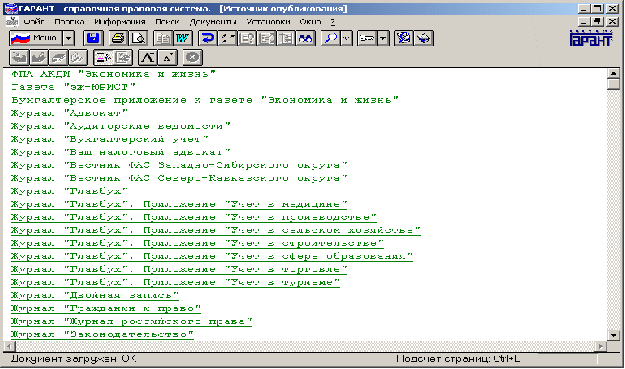625x369 pixels.
Task: Click the table of contents list icon
Action: pyautogui.click(x=286, y=38)
